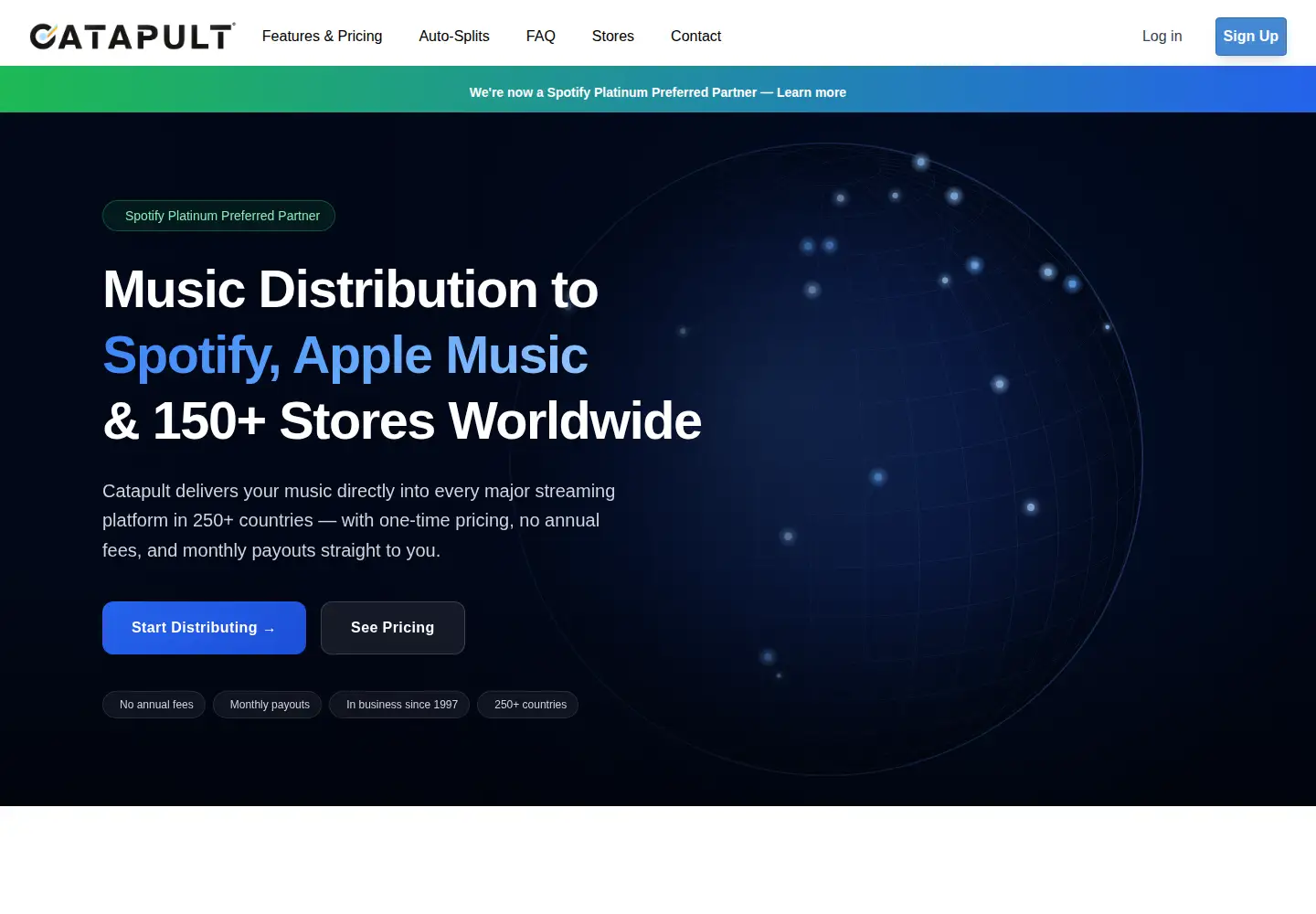The width and height of the screenshot is (1316, 914).
Task: Click the 'No annual fees' pill
Action: (x=154, y=705)
